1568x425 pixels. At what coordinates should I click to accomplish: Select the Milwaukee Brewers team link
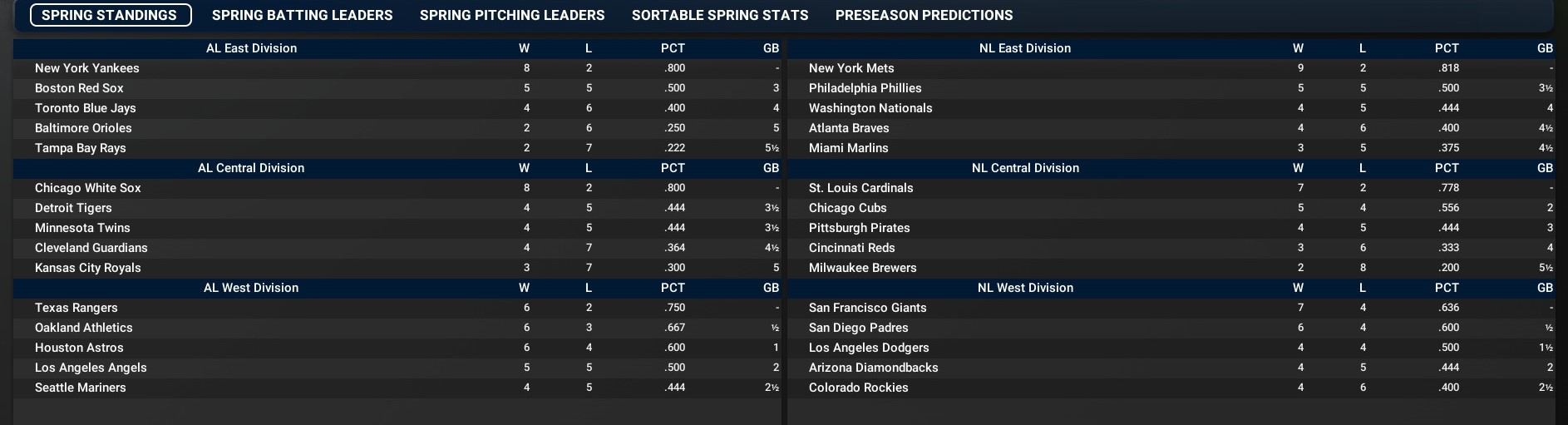862,268
